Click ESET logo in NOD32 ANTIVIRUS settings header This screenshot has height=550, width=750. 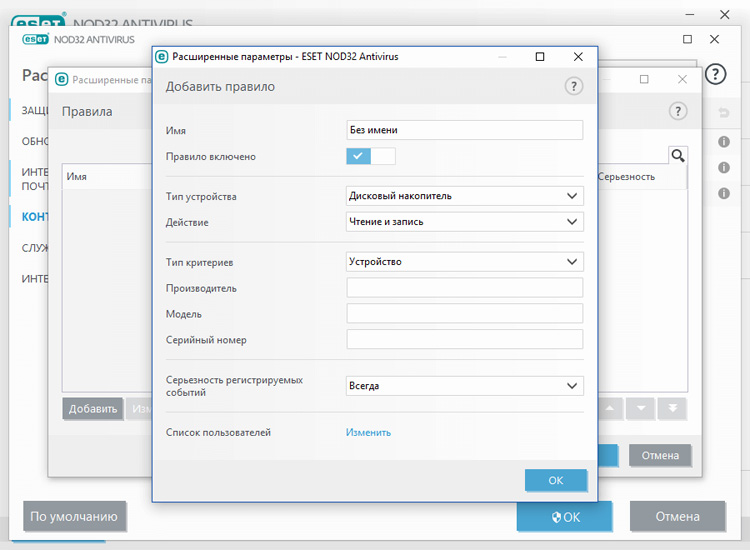click(35, 39)
